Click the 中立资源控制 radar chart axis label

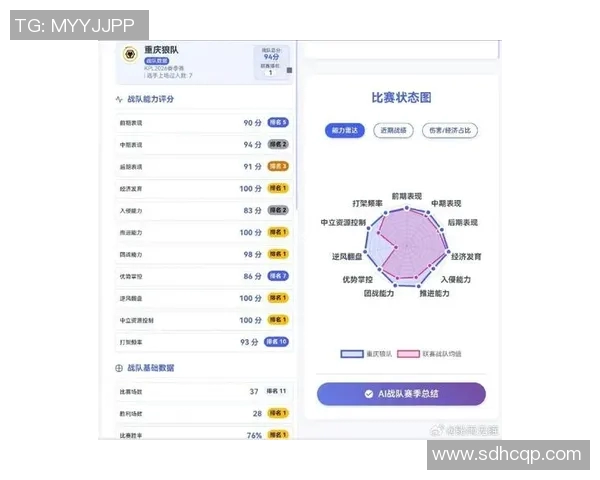[343, 222]
